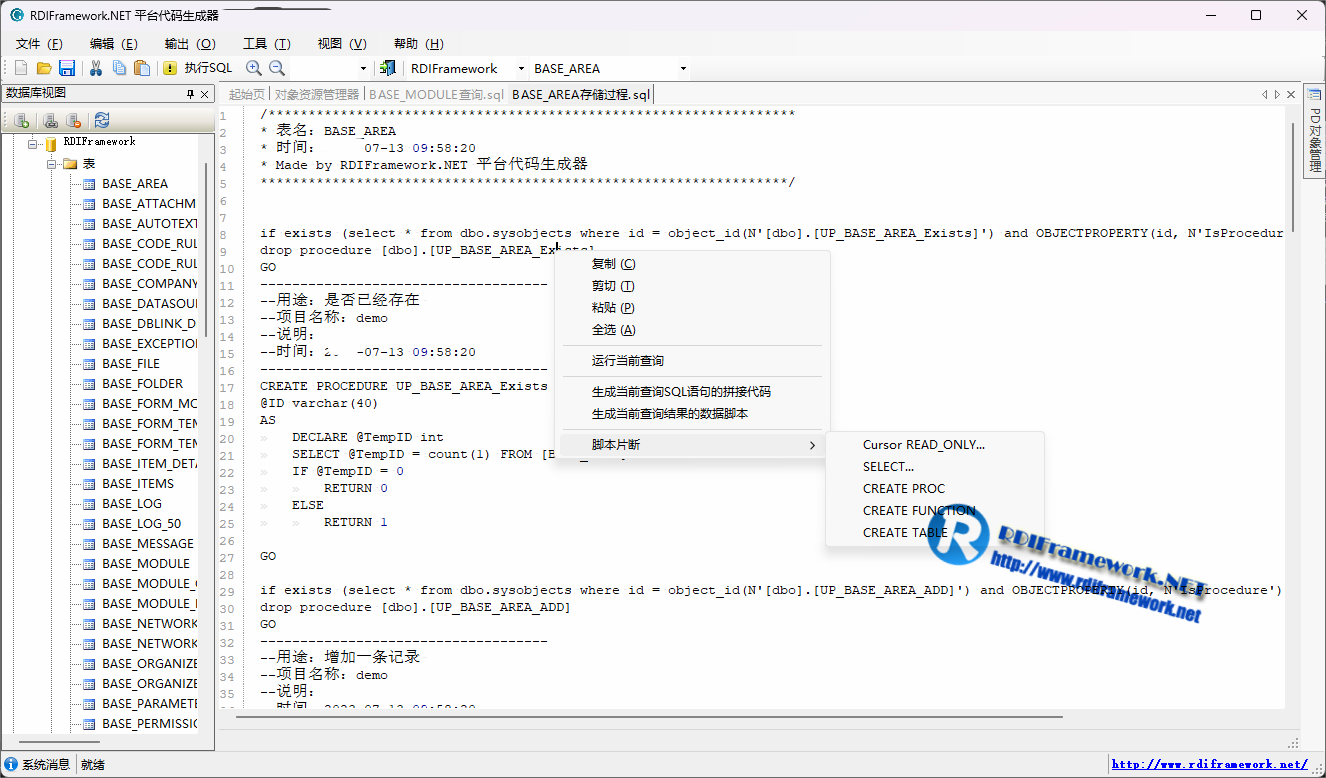The height and width of the screenshot is (778, 1326).
Task: Refresh the database view tree
Action: click(102, 120)
